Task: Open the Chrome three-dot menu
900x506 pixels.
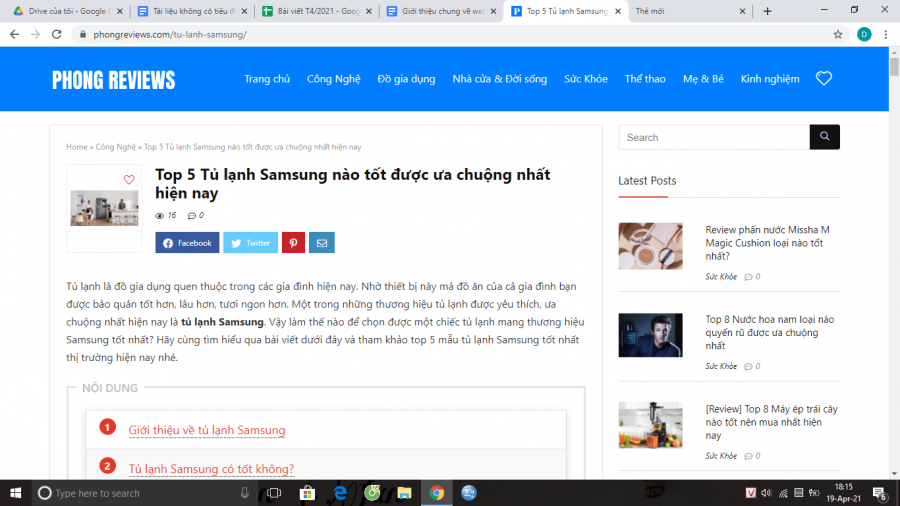Action: click(x=886, y=34)
